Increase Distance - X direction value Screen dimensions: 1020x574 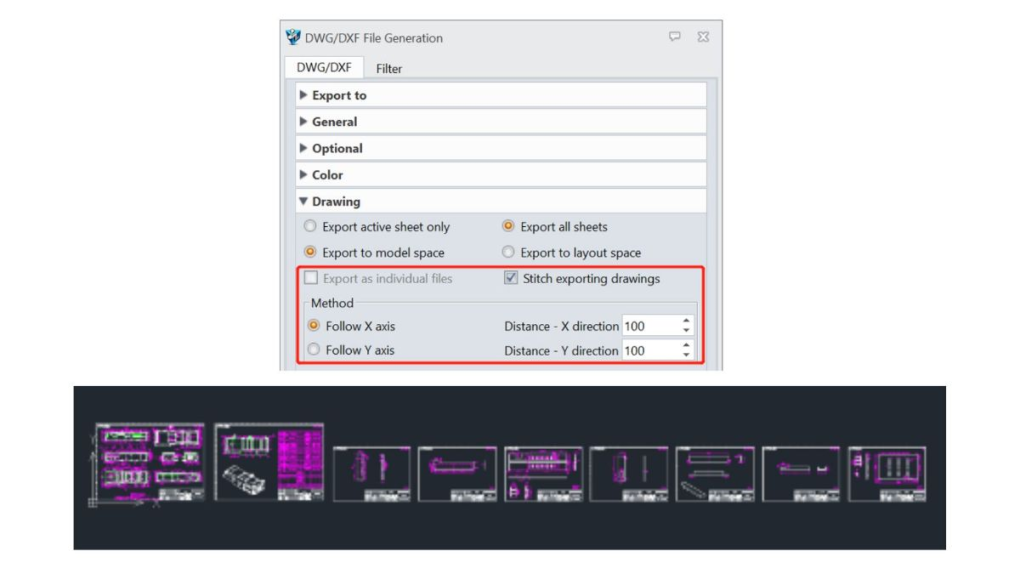pyautogui.click(x=686, y=321)
